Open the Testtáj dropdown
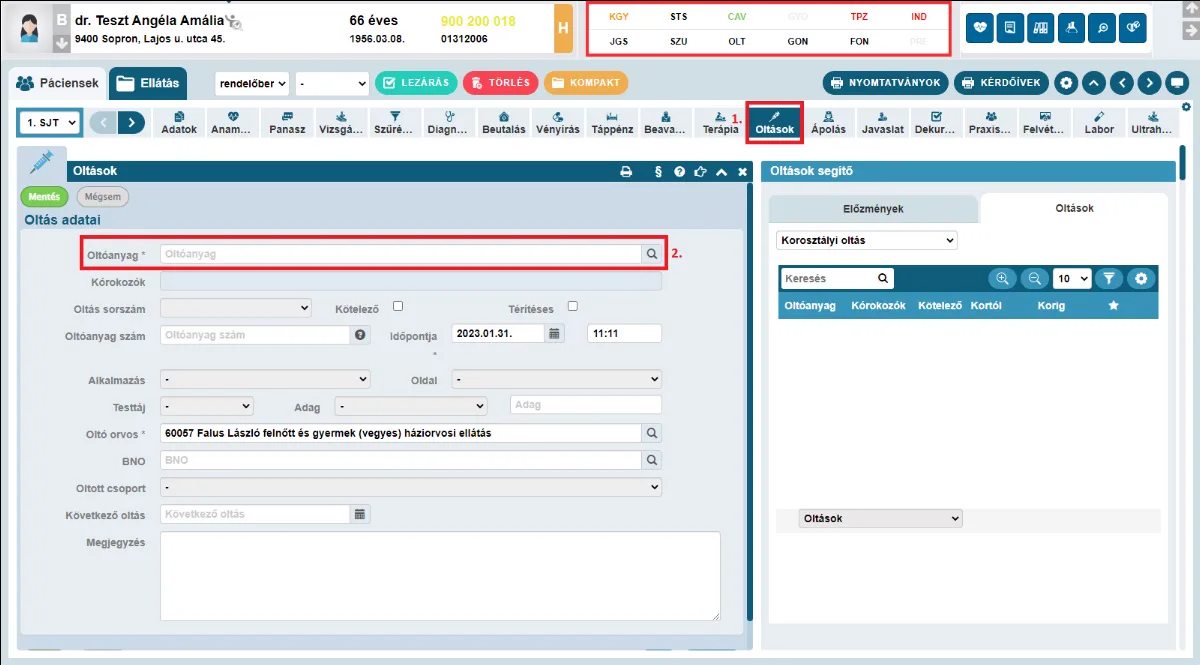This screenshot has height=665, width=1200. pos(207,407)
